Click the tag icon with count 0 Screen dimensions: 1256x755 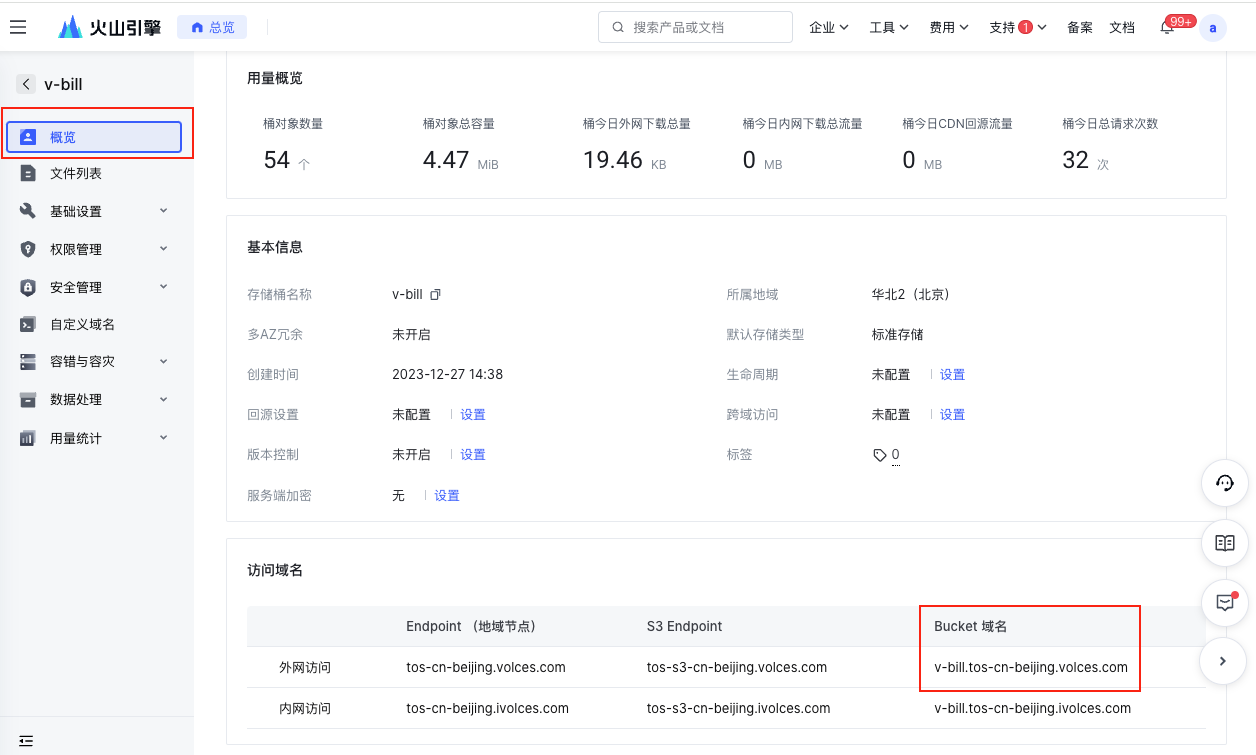point(880,455)
